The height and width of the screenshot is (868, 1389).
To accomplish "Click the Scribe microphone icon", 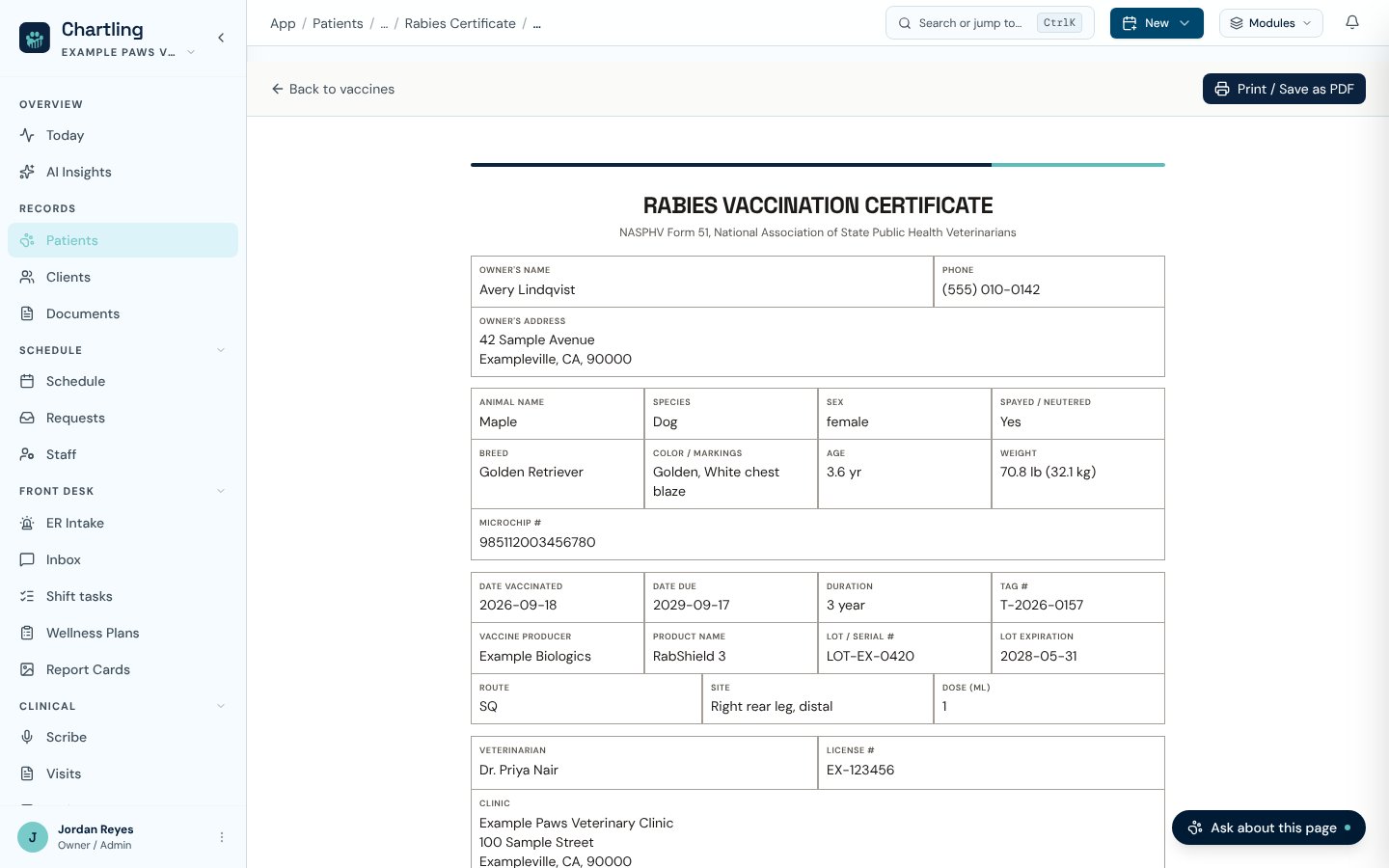I will click(x=27, y=737).
